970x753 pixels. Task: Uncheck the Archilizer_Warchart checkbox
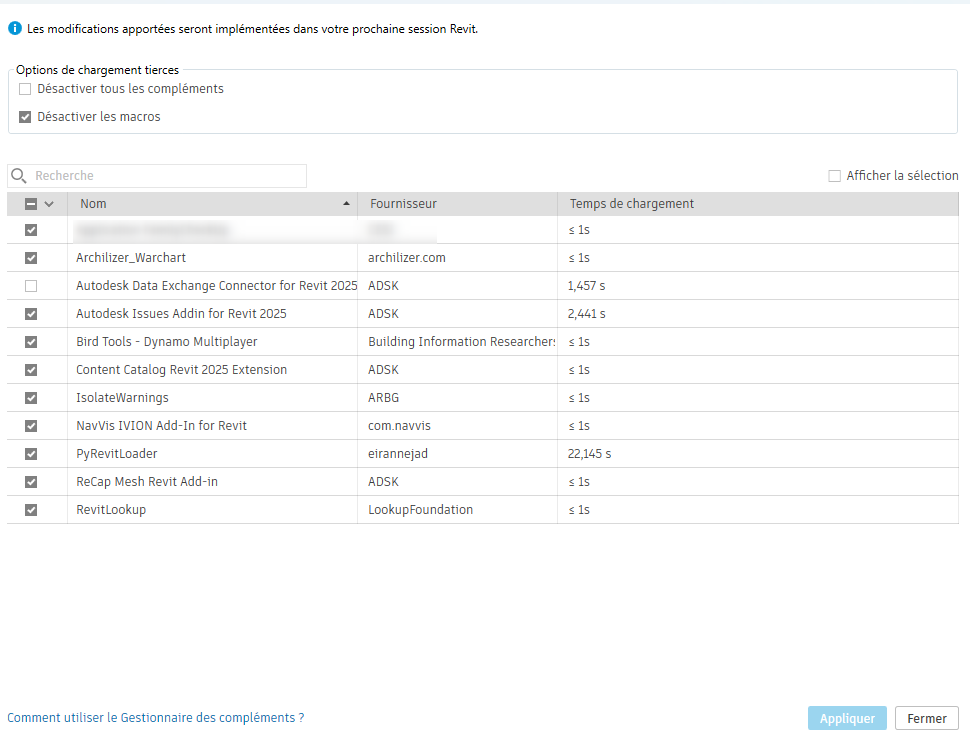(x=31, y=258)
